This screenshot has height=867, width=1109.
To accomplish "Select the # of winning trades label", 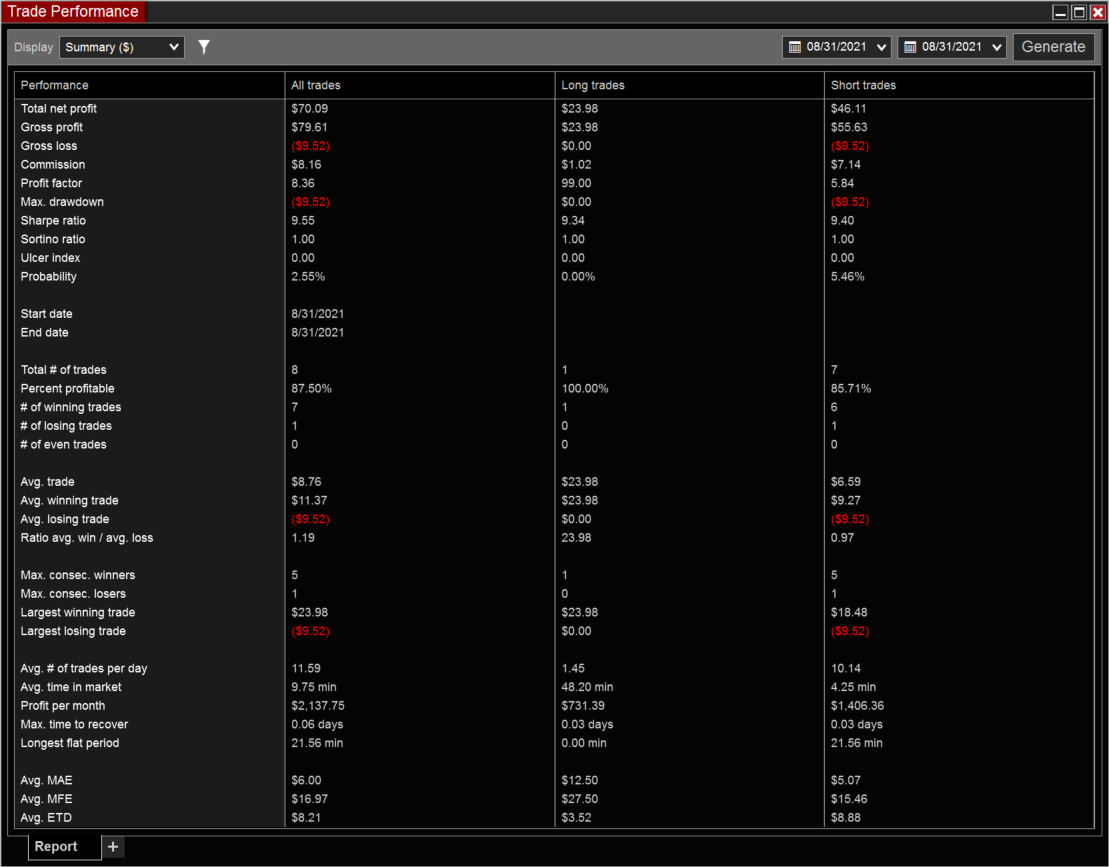I will tap(71, 407).
